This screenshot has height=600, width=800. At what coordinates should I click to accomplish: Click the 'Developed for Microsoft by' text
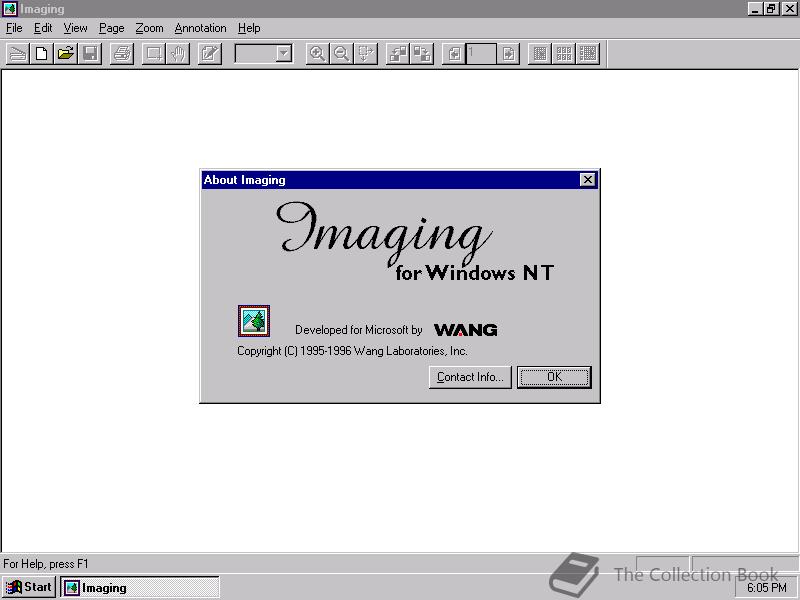click(358, 330)
